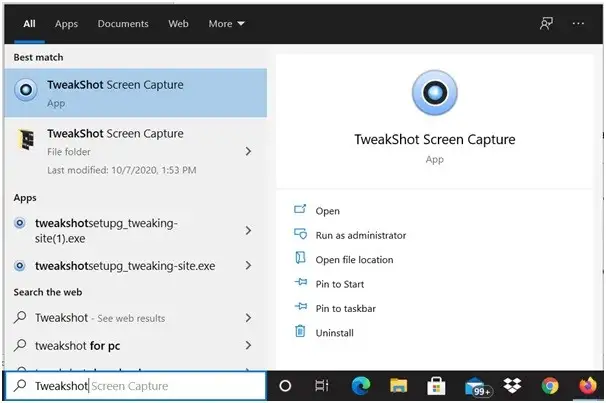This screenshot has width=606, height=403.
Task: Select the TweakShot Screen Capture App best match
Action: [136, 93]
